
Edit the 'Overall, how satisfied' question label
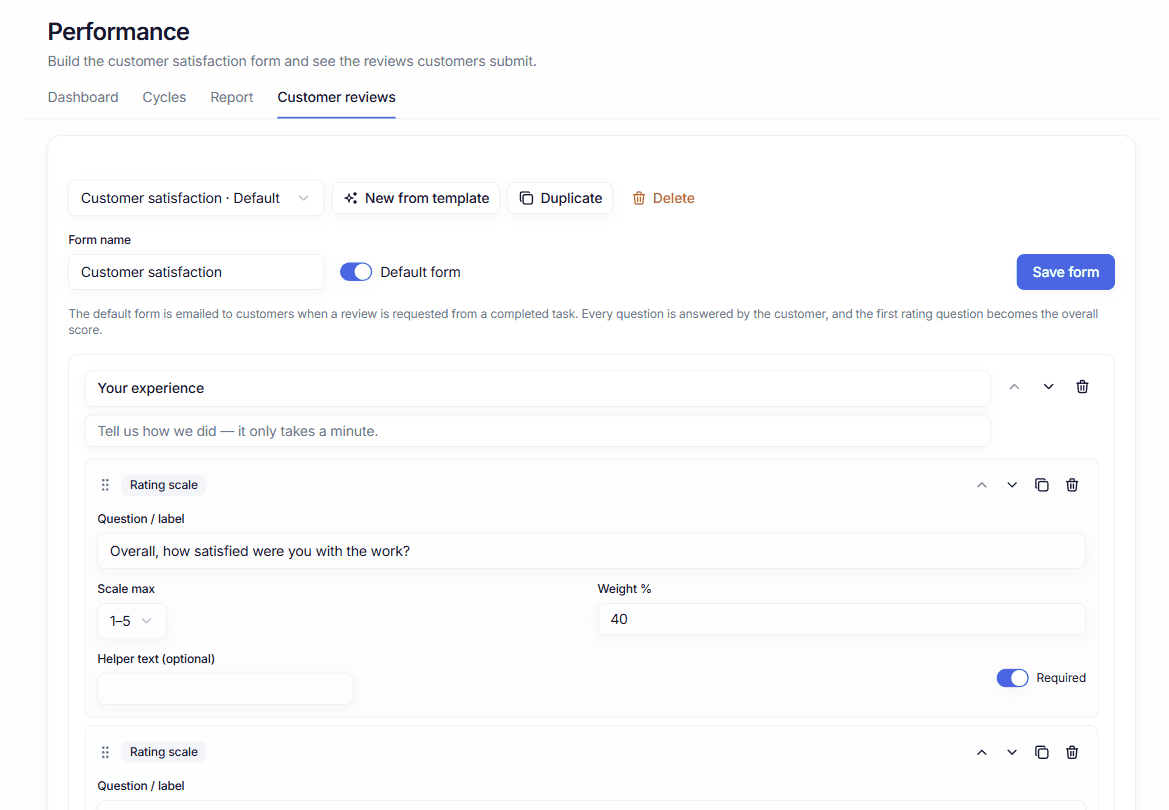590,551
